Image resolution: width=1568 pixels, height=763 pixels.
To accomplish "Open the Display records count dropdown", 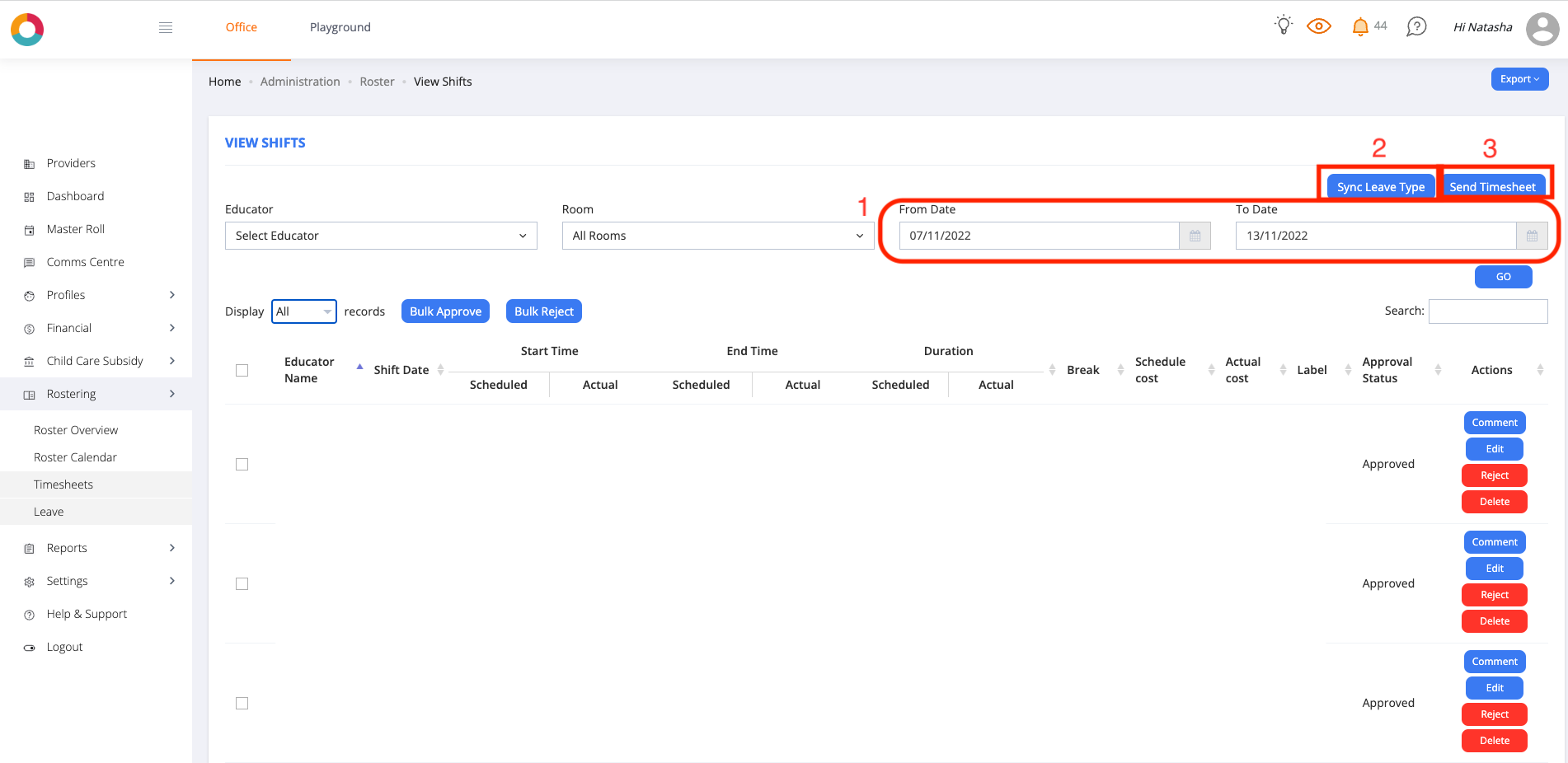I will coord(303,311).
